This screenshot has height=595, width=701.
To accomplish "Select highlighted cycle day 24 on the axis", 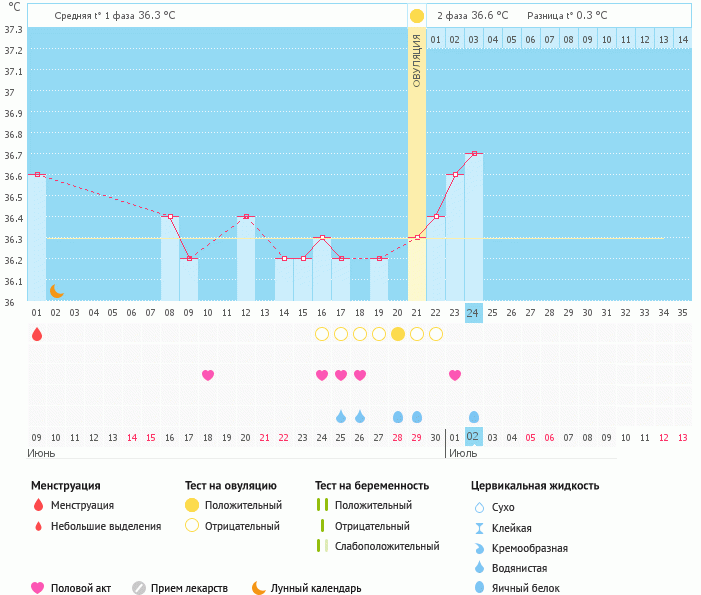I will pyautogui.click(x=474, y=312).
